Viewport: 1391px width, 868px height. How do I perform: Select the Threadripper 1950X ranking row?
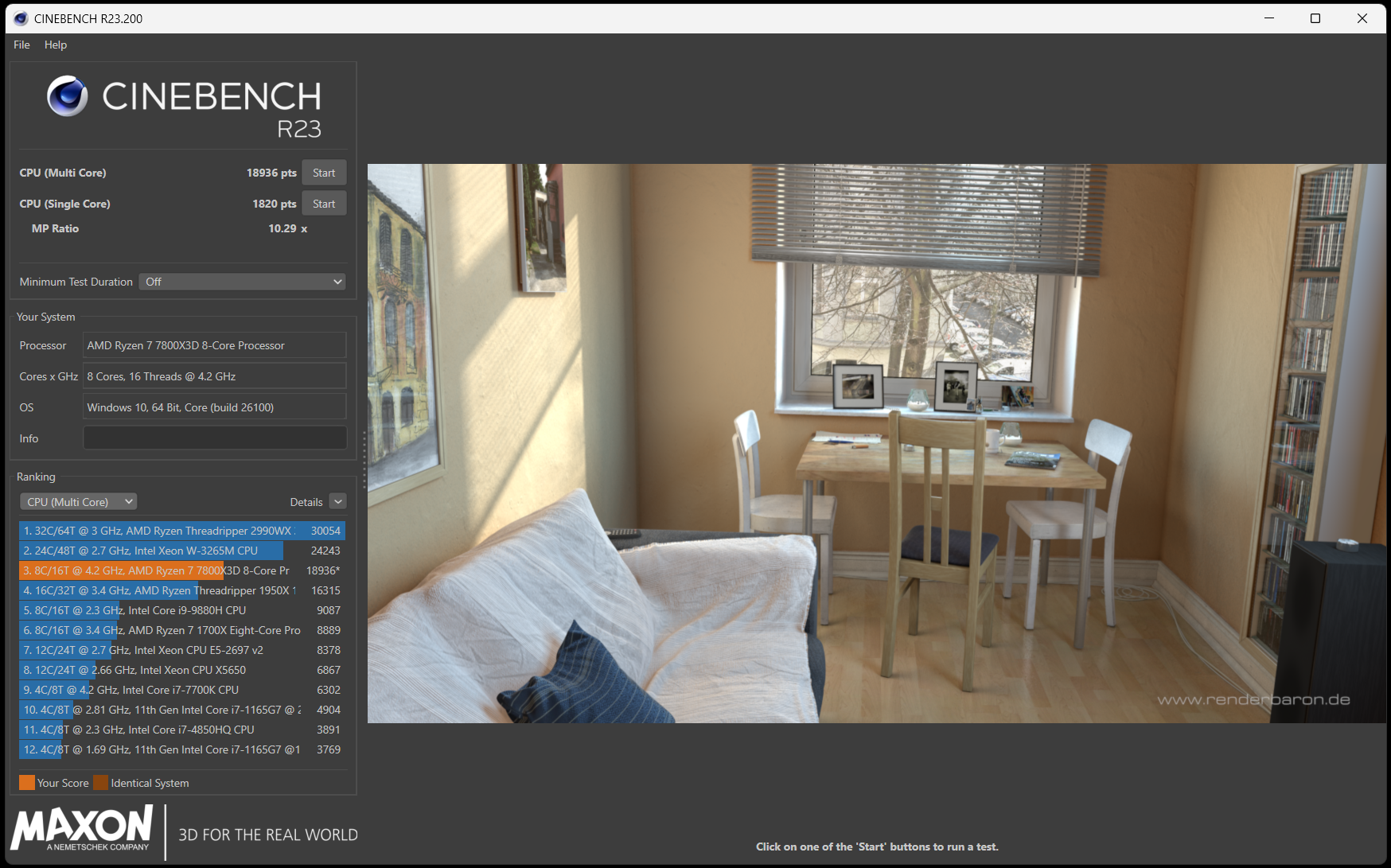point(182,590)
